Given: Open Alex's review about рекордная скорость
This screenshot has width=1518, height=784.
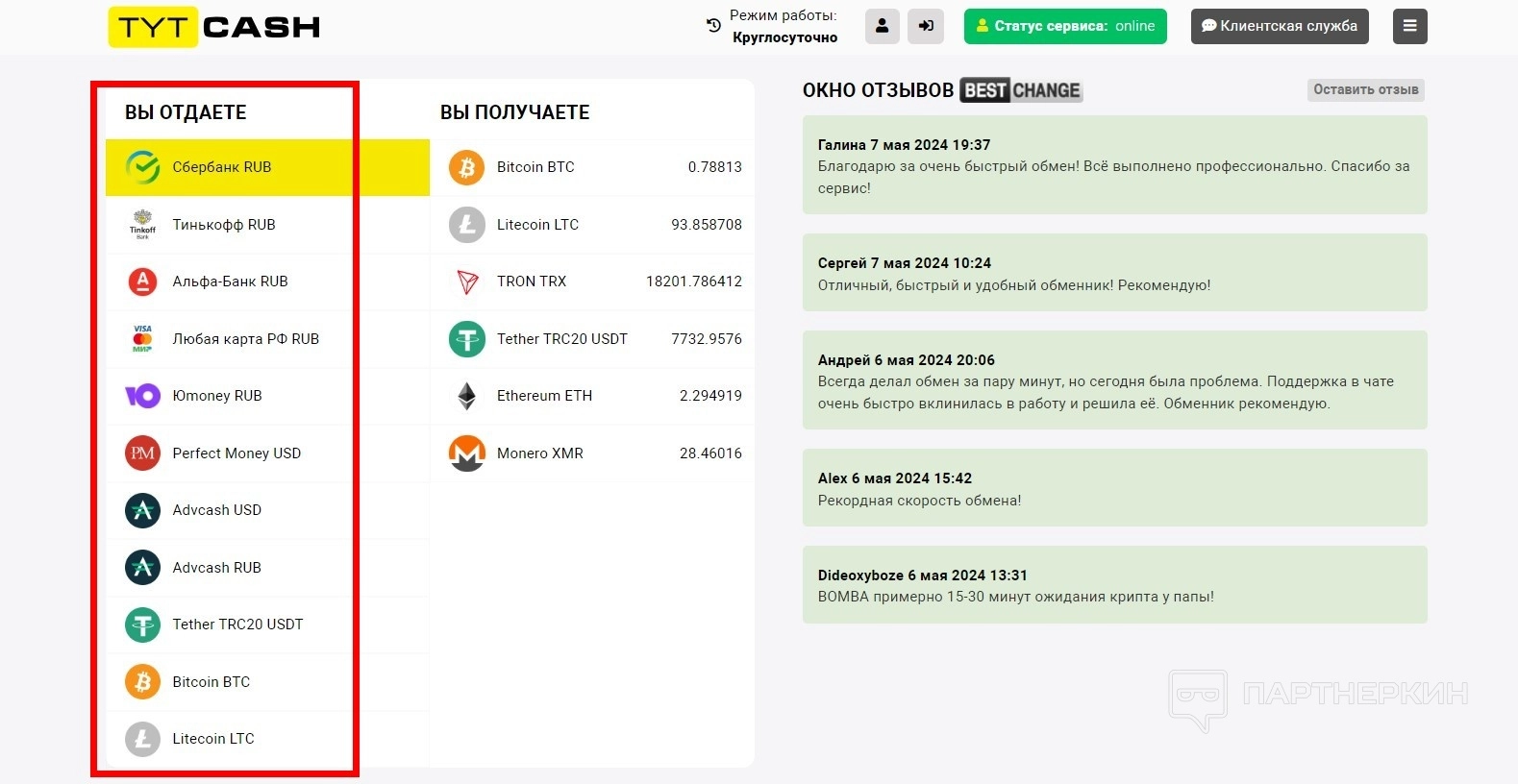Looking at the screenshot, I should 1115,488.
